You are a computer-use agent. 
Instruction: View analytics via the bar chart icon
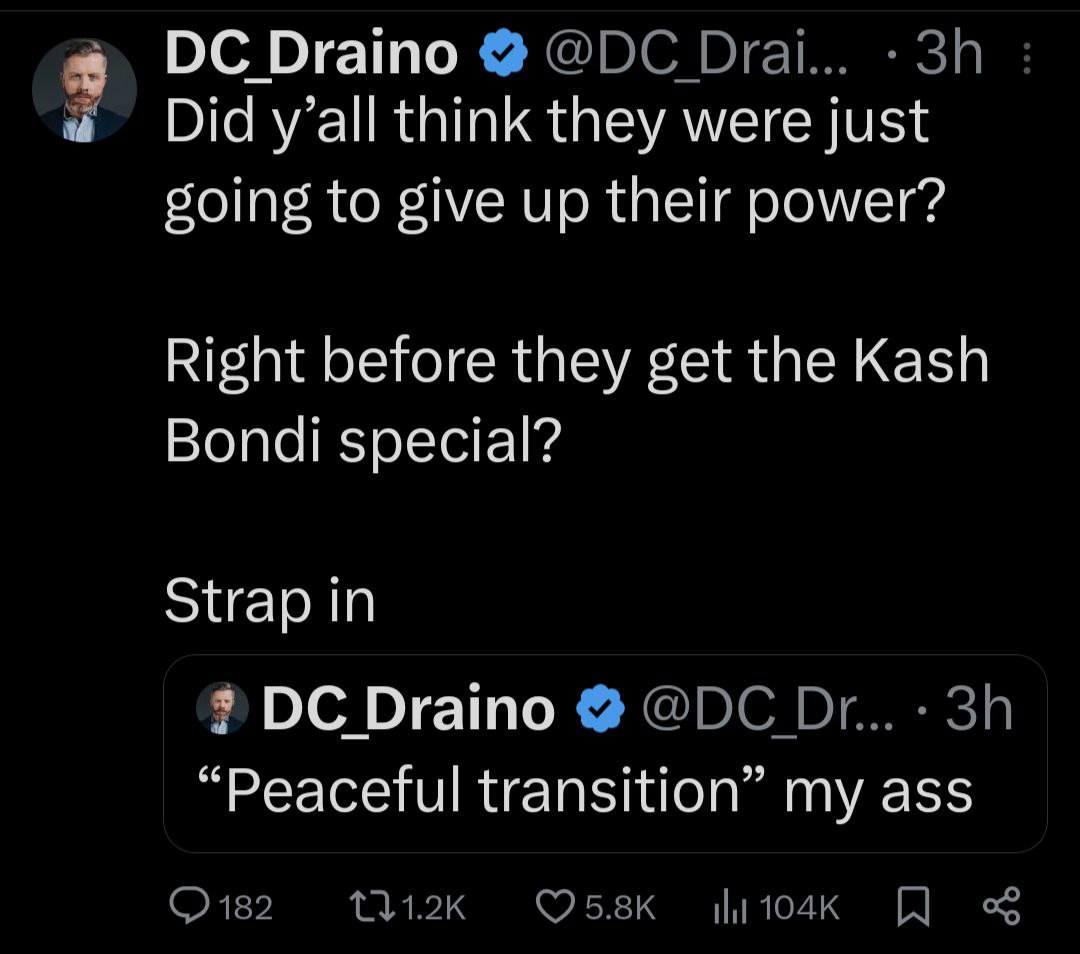pos(730,906)
